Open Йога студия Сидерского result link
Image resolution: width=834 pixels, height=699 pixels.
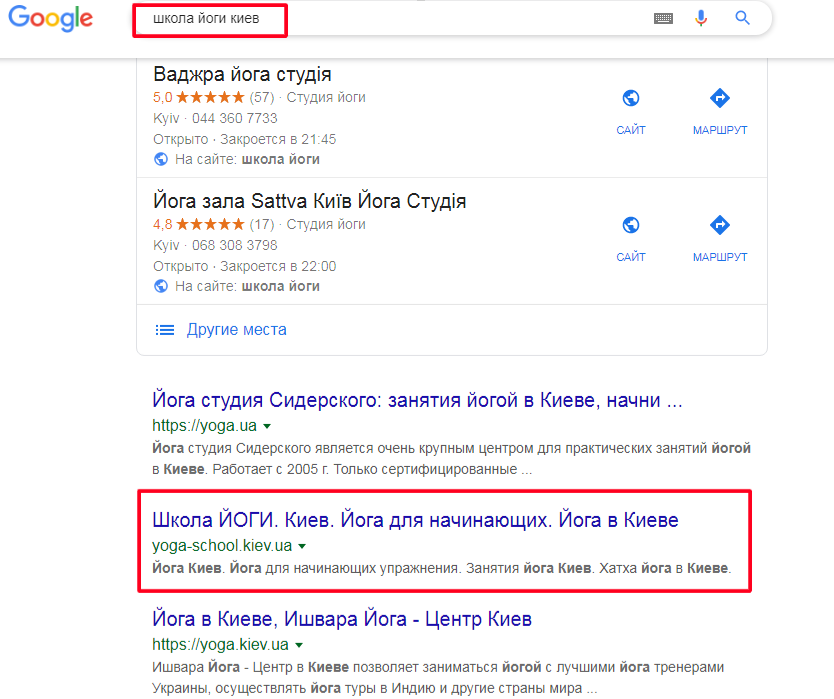[417, 400]
